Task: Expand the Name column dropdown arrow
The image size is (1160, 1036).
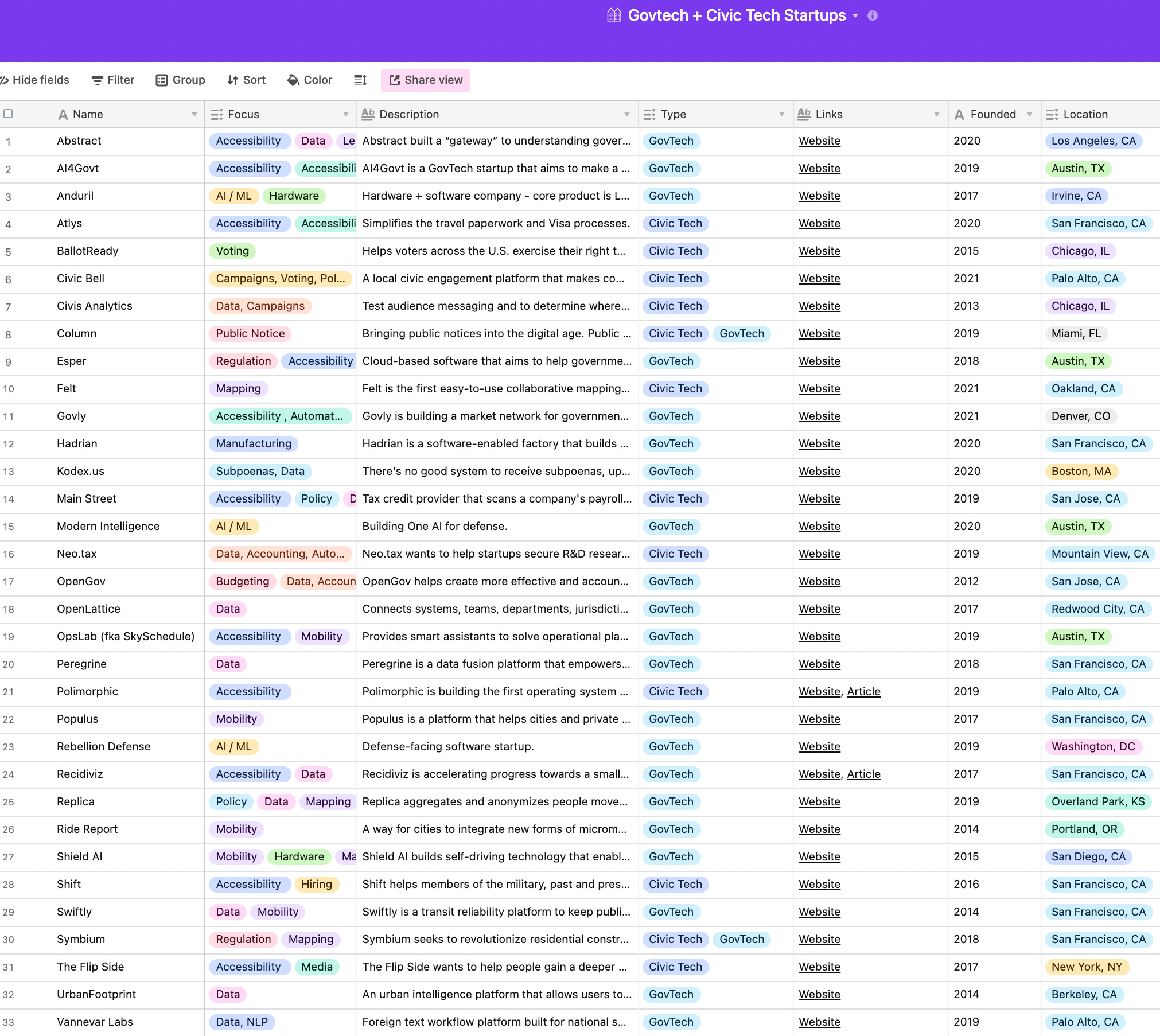Action: [x=194, y=115]
